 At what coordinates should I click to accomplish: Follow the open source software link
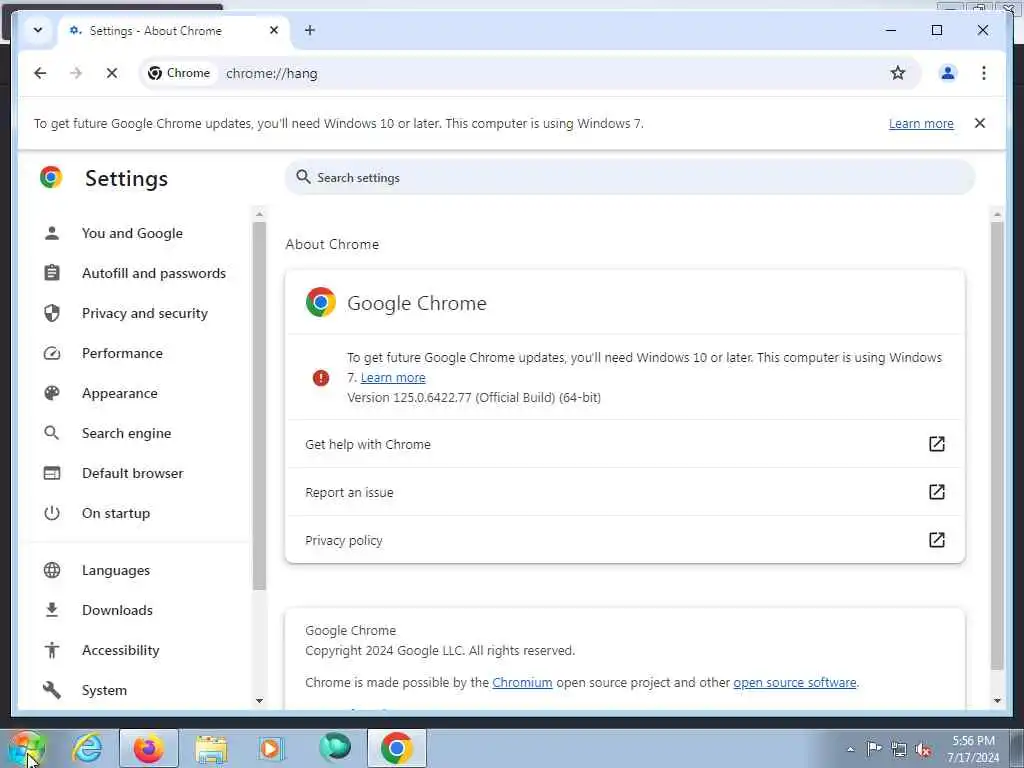tap(795, 682)
